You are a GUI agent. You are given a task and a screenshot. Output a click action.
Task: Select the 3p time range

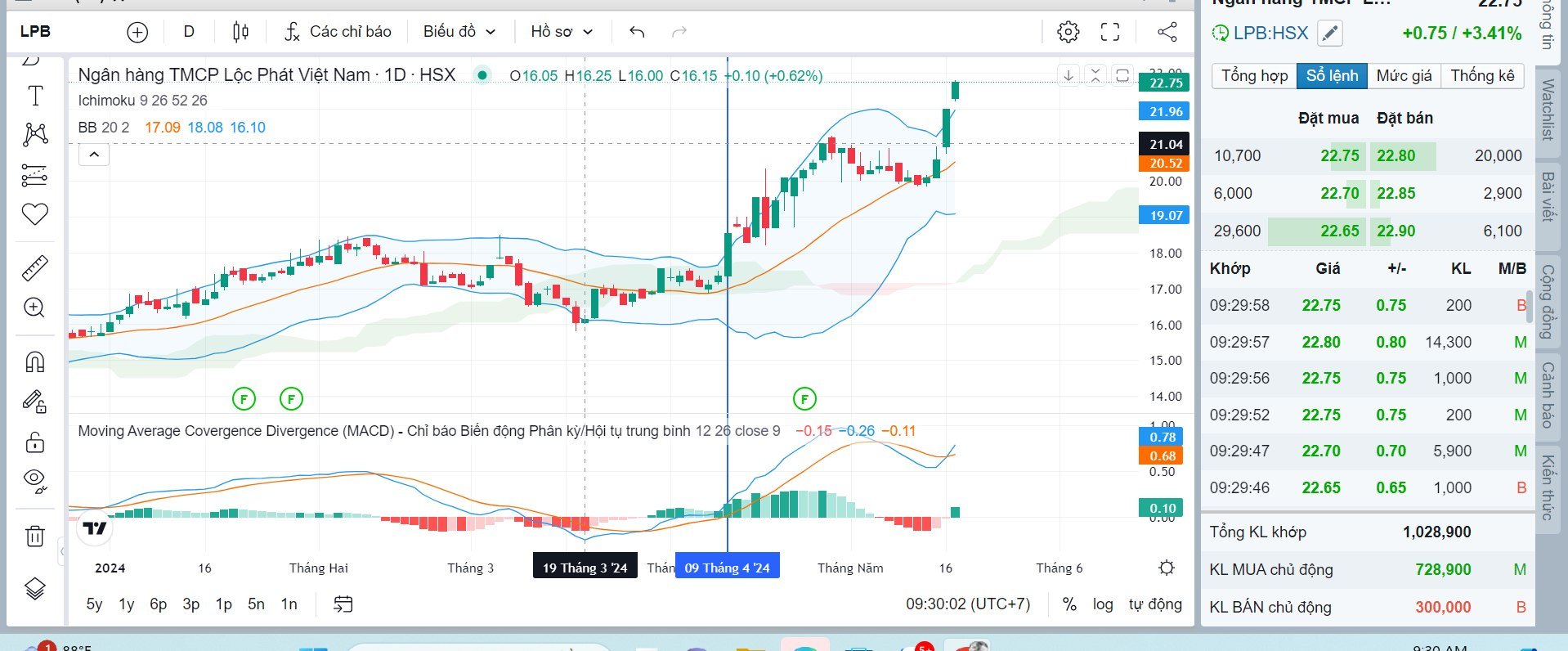191,604
